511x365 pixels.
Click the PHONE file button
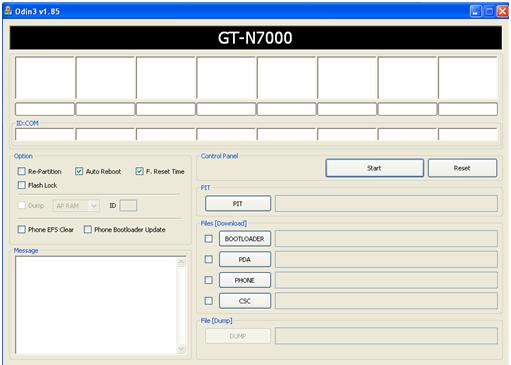tap(245, 280)
